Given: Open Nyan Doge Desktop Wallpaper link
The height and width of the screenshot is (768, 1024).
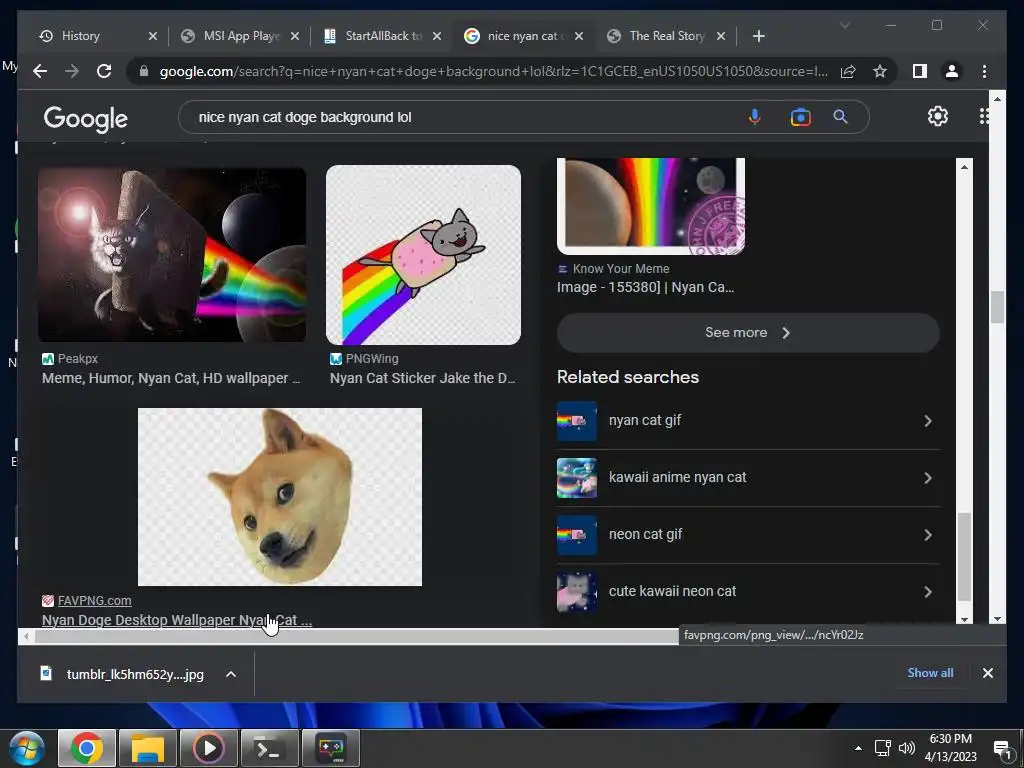Looking at the screenshot, I should point(177,620).
